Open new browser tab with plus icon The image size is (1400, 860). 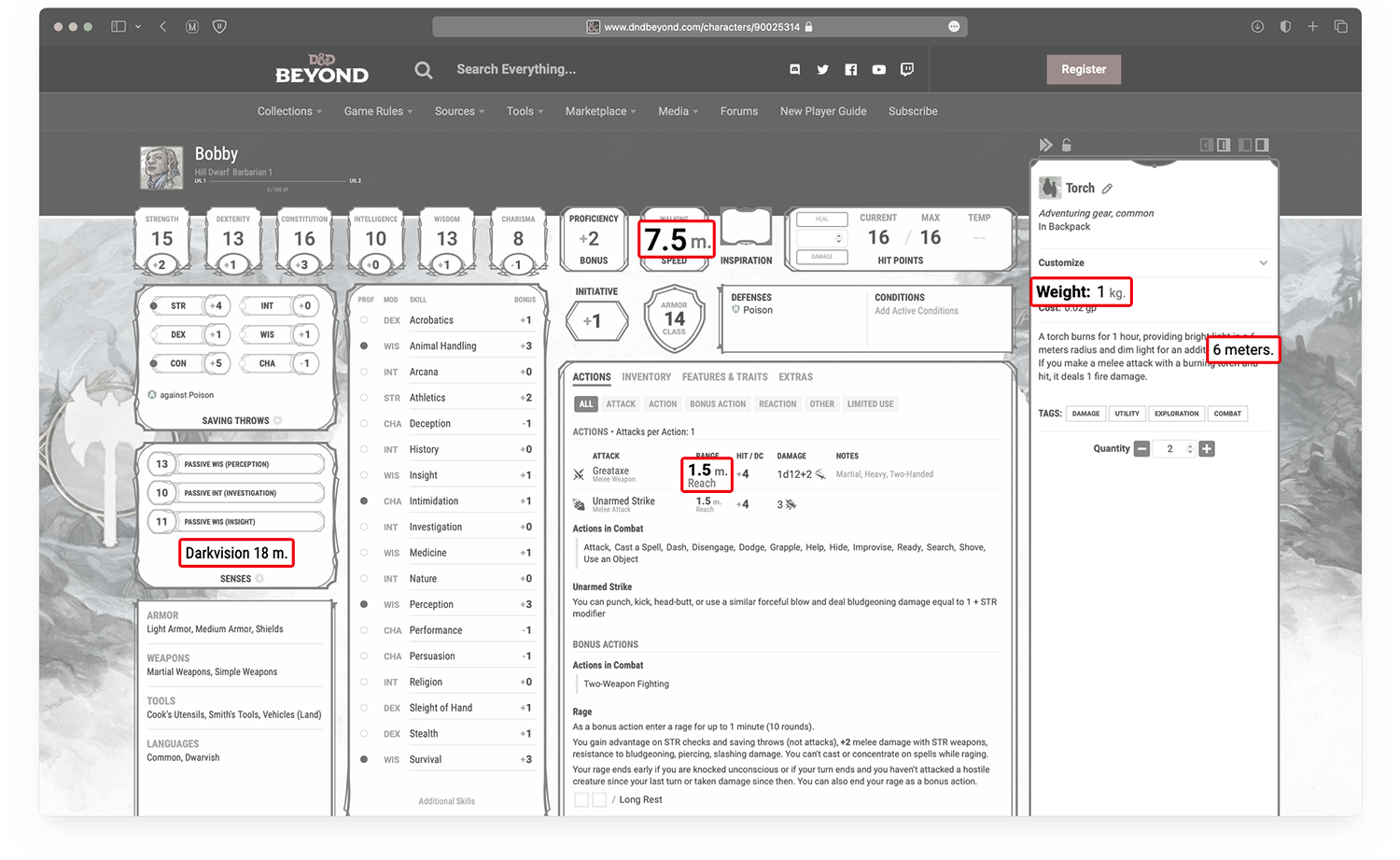tap(1312, 26)
